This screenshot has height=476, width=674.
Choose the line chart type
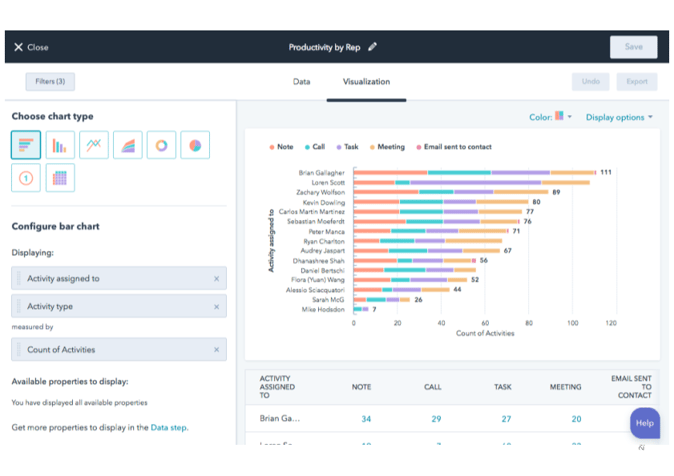coord(94,145)
